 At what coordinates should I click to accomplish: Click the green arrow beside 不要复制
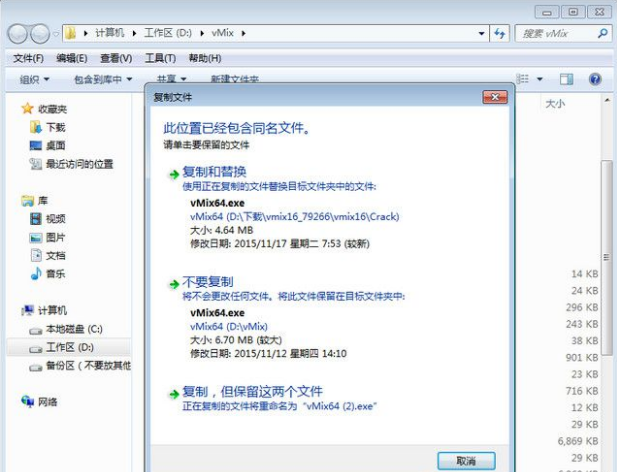coord(174,284)
